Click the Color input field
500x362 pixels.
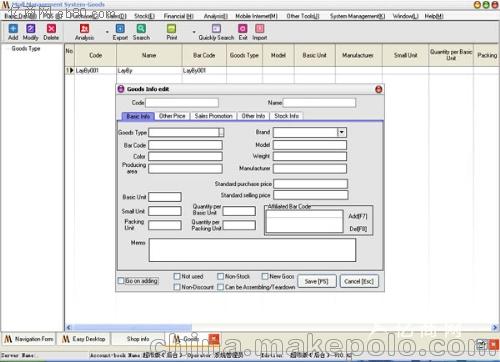185,157
